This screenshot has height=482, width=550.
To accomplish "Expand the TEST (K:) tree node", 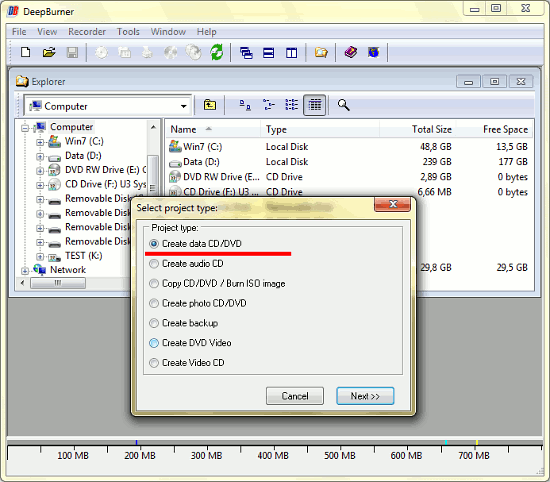I will (40, 257).
